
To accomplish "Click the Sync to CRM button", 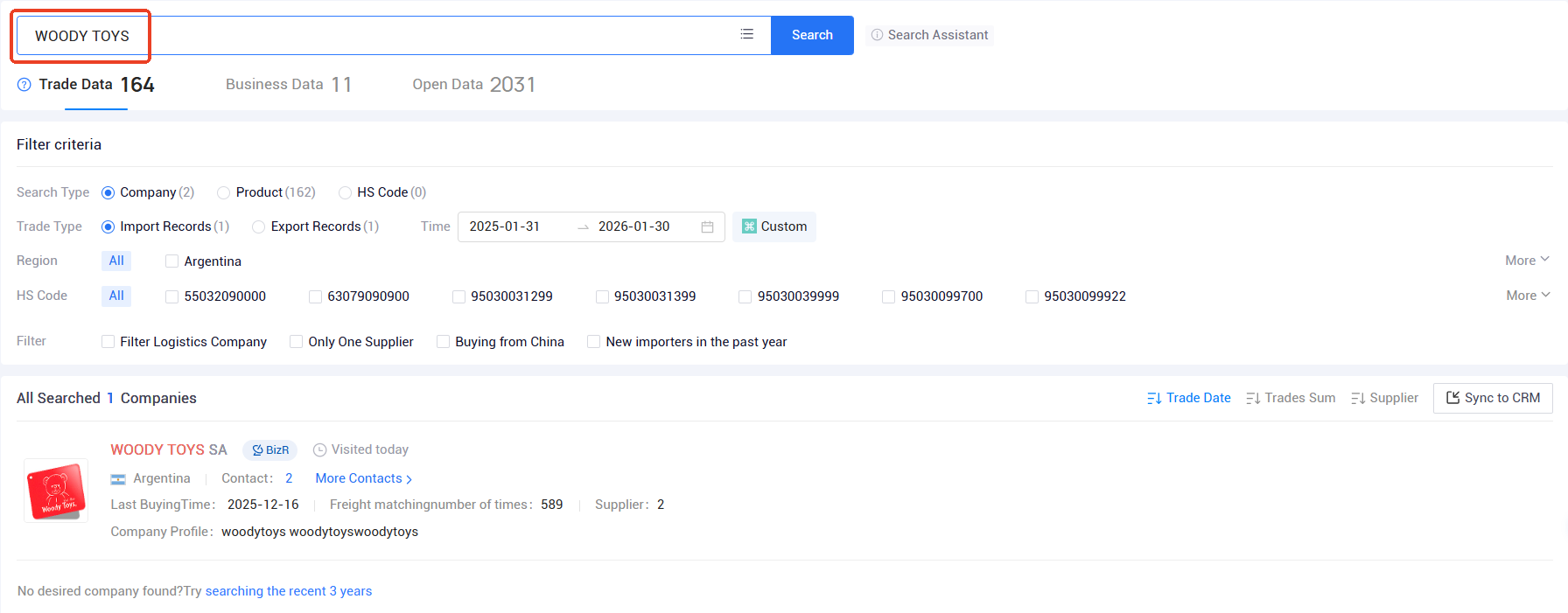I will pyautogui.click(x=1493, y=398).
